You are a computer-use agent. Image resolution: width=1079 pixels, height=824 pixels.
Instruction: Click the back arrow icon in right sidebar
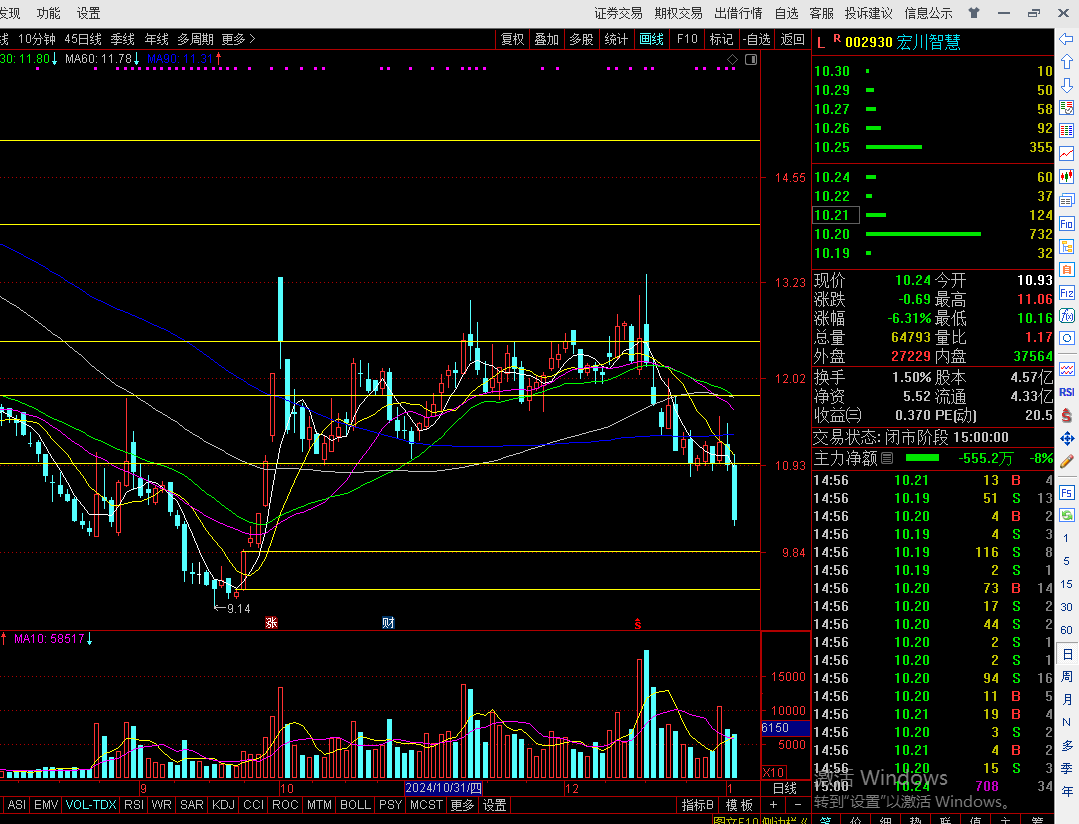point(1067,40)
